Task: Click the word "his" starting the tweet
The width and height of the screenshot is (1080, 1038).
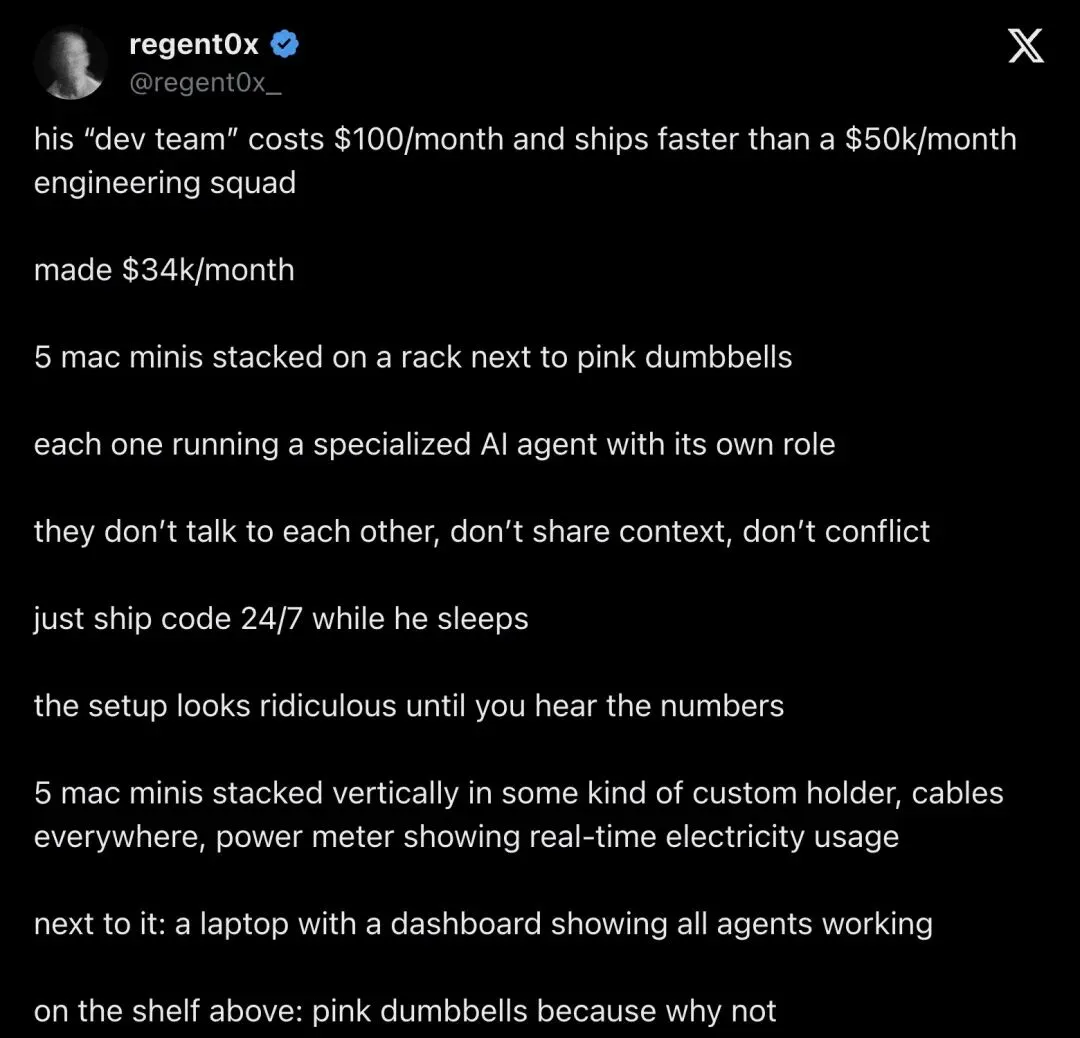Action: (54, 139)
